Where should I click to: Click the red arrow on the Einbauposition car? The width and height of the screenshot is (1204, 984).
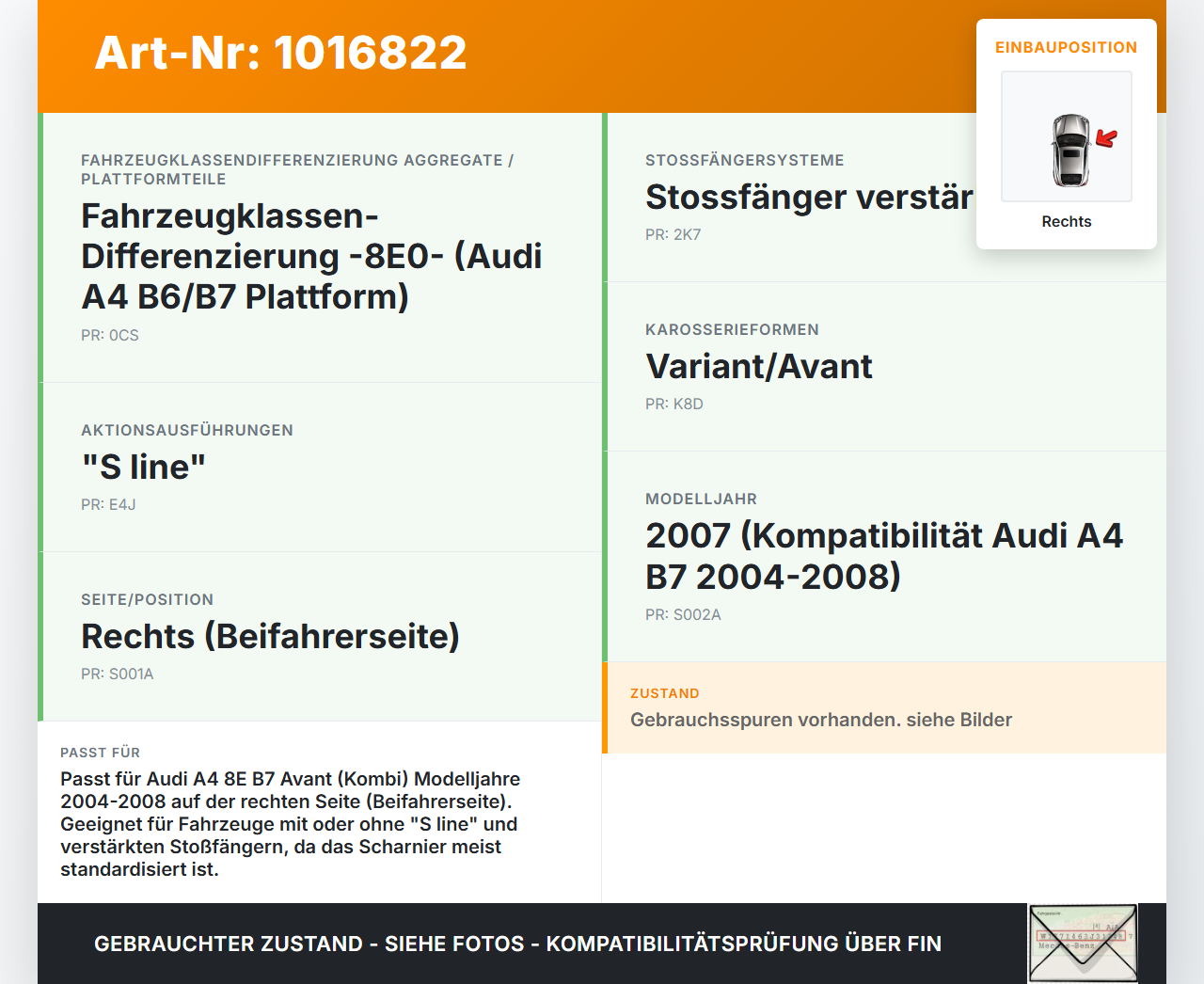[x=1107, y=139]
